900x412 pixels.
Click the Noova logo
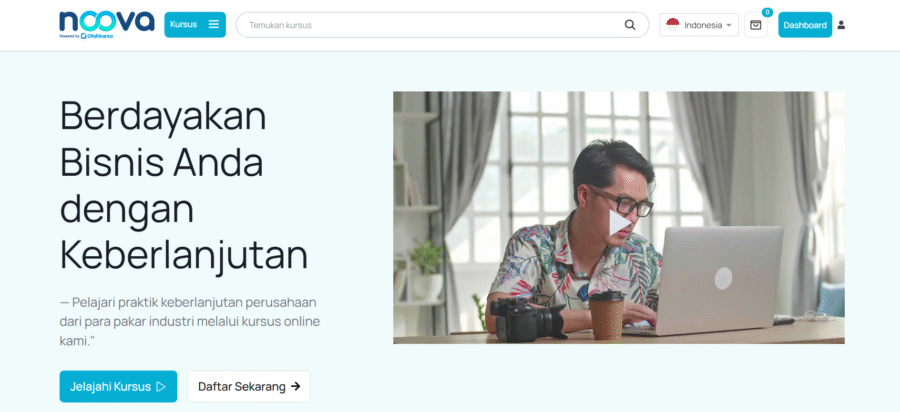pos(106,21)
